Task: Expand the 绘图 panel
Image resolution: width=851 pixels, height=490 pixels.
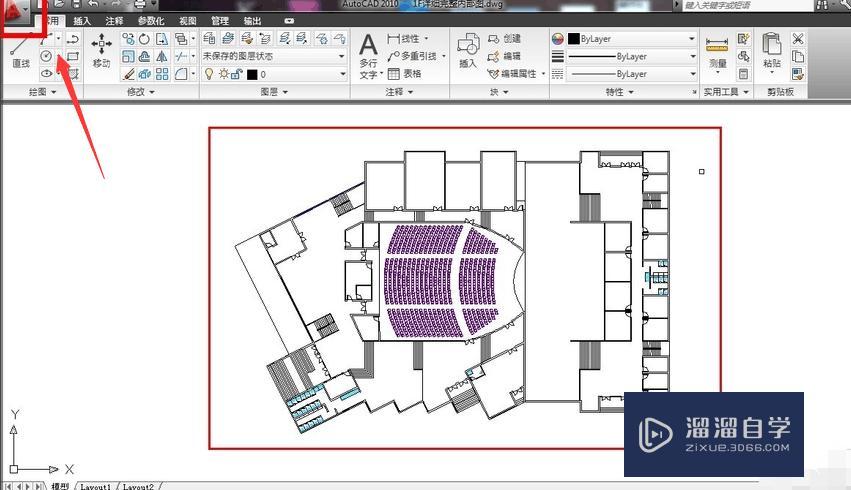Action: coord(42,92)
